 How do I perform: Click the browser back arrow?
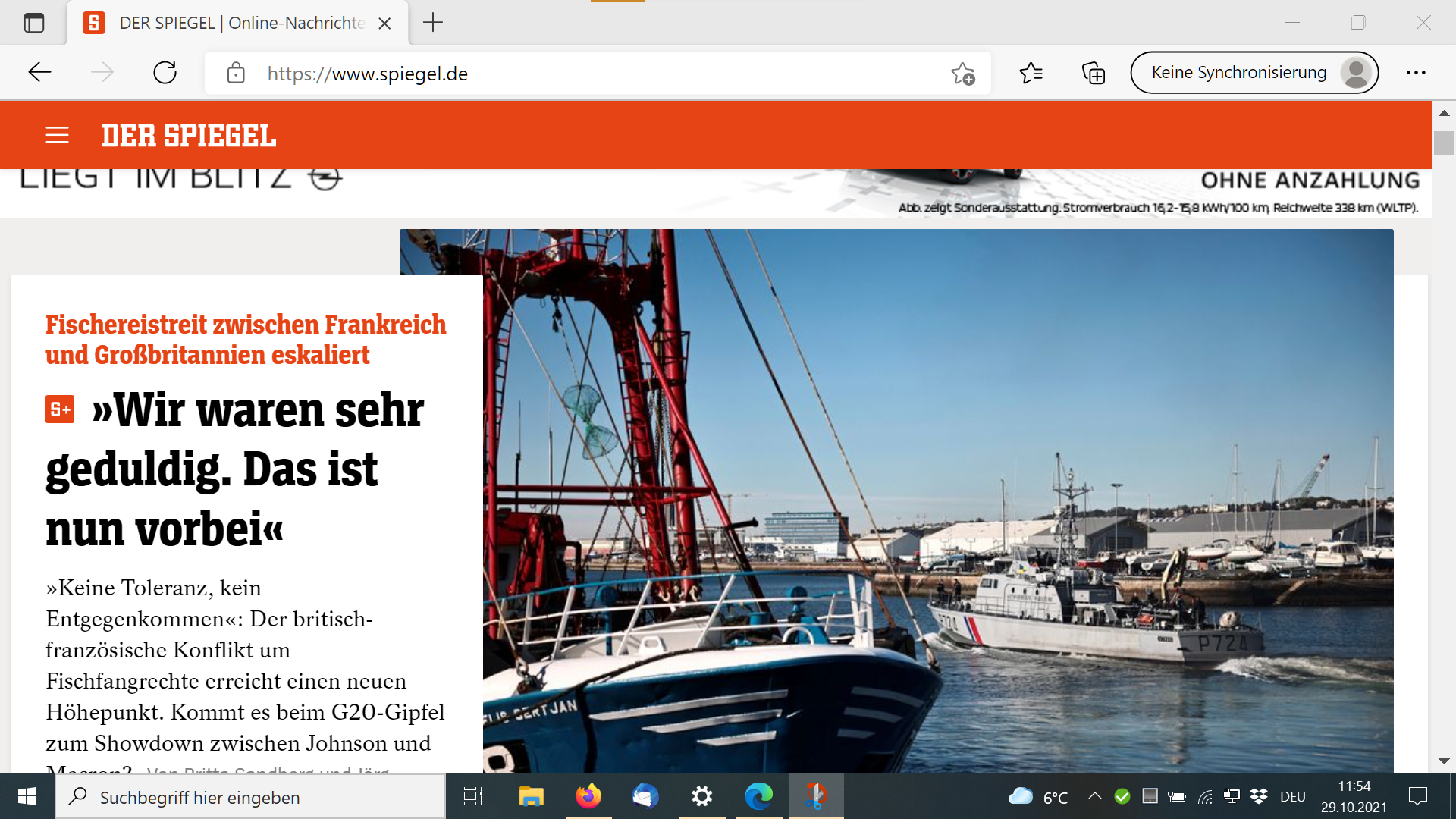(39, 73)
